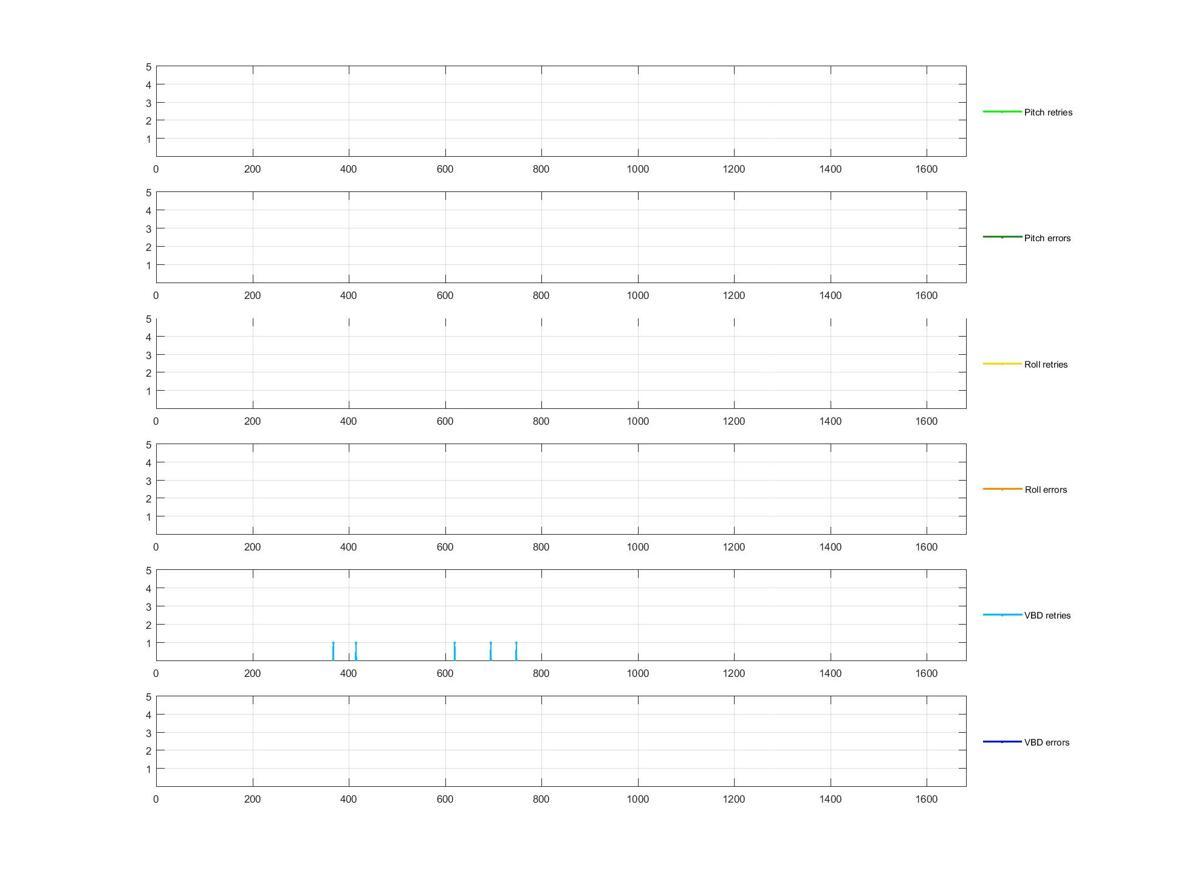
Task: Pick the VBD retries spike near 700
Action: [491, 651]
